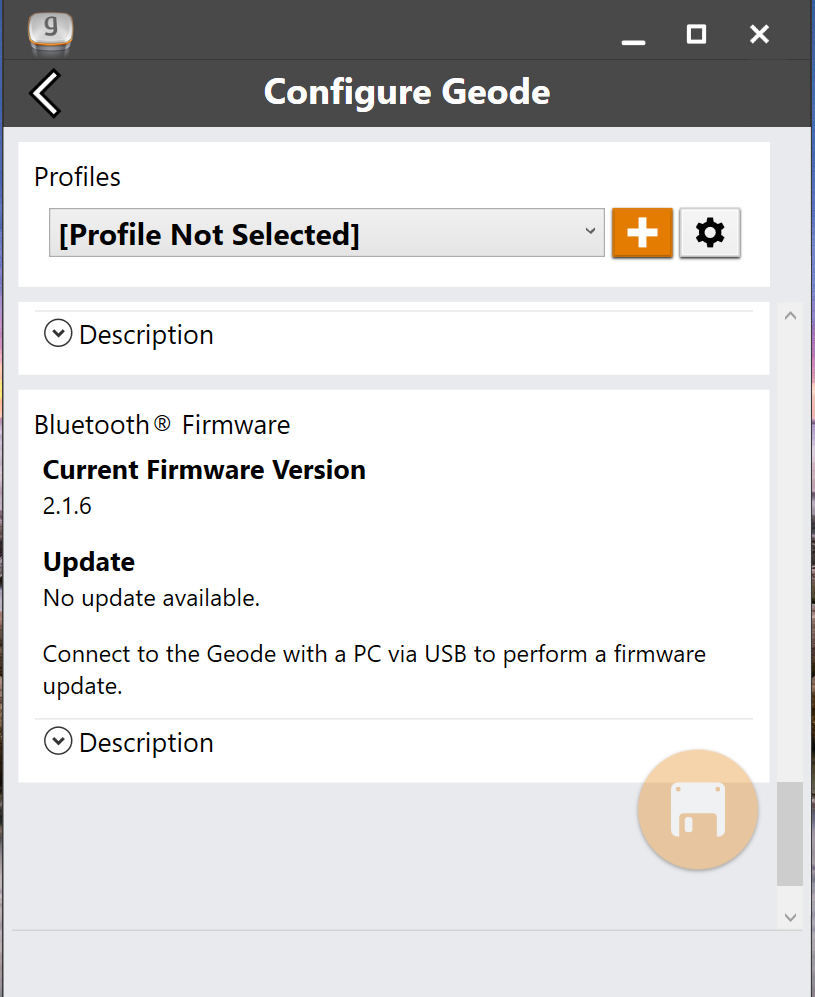Click the scrollbar up arrow
815x997 pixels.
pyautogui.click(x=790, y=316)
